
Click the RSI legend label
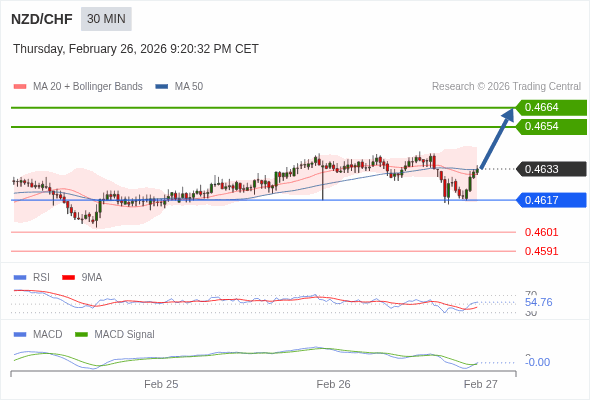point(41,278)
